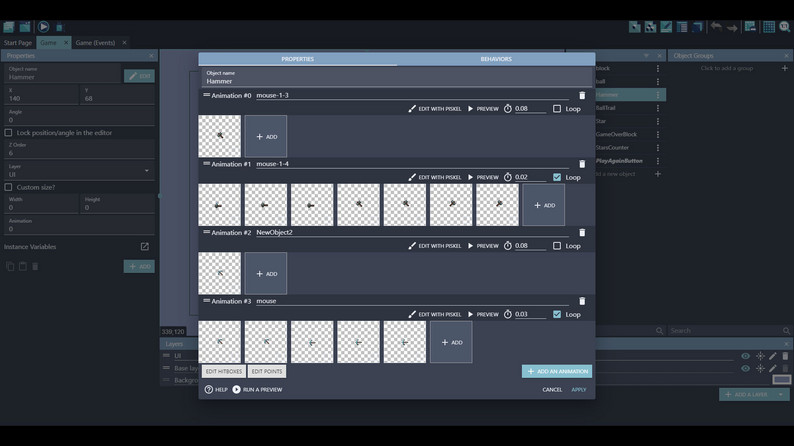The height and width of the screenshot is (446, 794).
Task: Click the undo arrow in the toolbar
Action: tap(716, 26)
